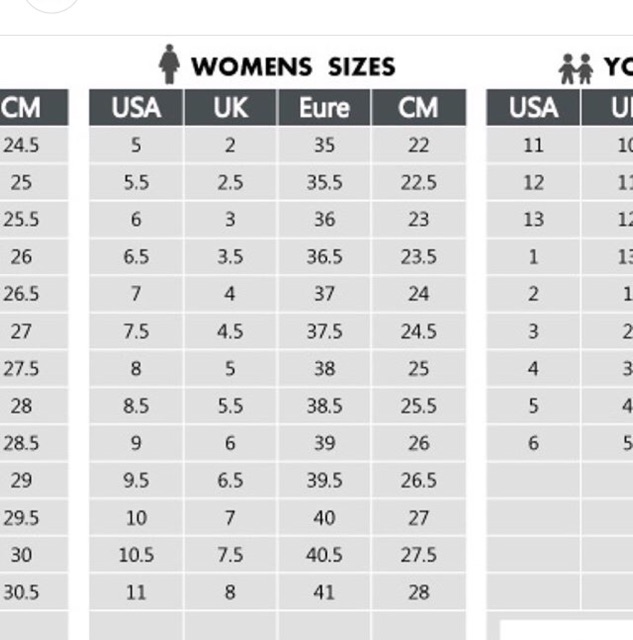Click youth USA size 13 cell

[x=533, y=219]
